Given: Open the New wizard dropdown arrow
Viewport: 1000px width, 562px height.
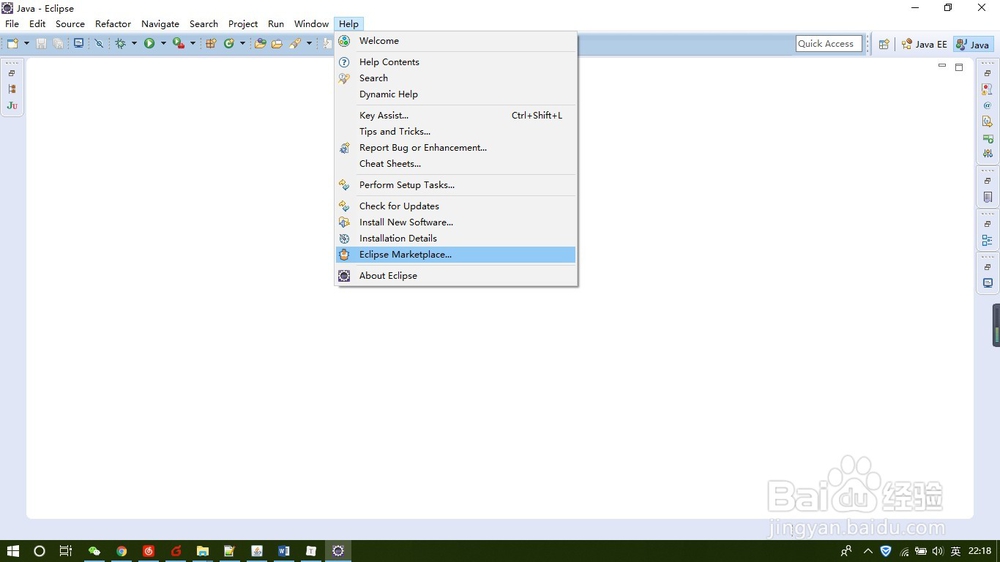Looking at the screenshot, I should (x=26, y=43).
